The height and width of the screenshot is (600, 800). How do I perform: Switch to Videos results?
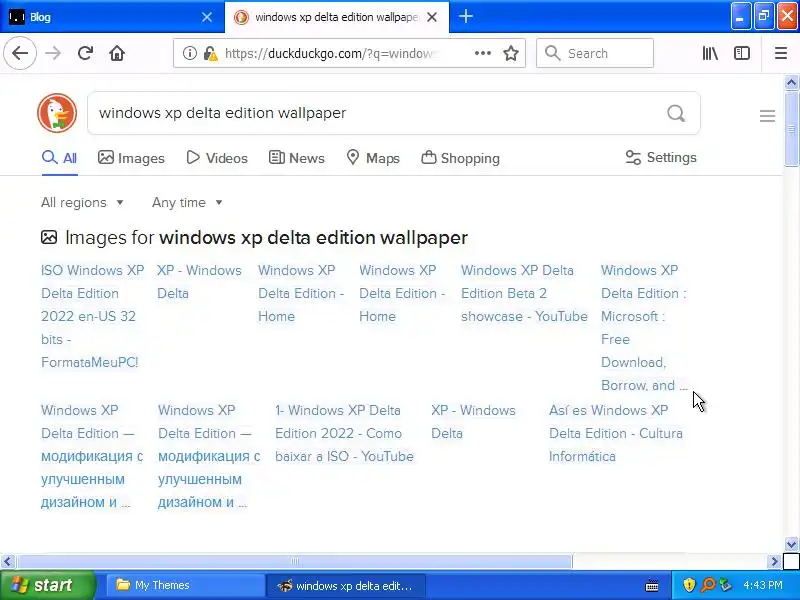coord(217,158)
